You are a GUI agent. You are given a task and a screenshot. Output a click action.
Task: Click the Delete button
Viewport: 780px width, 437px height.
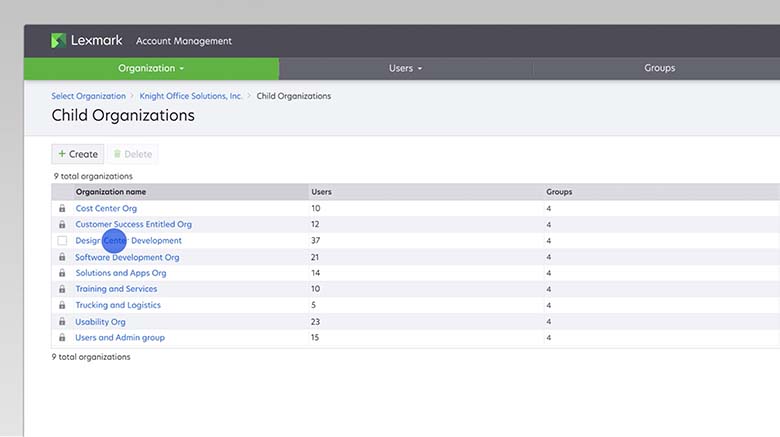click(133, 154)
